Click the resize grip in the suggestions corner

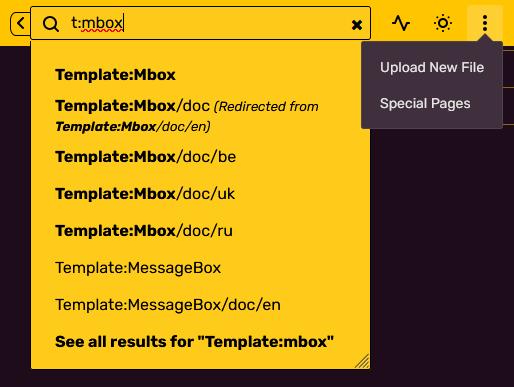362,361
